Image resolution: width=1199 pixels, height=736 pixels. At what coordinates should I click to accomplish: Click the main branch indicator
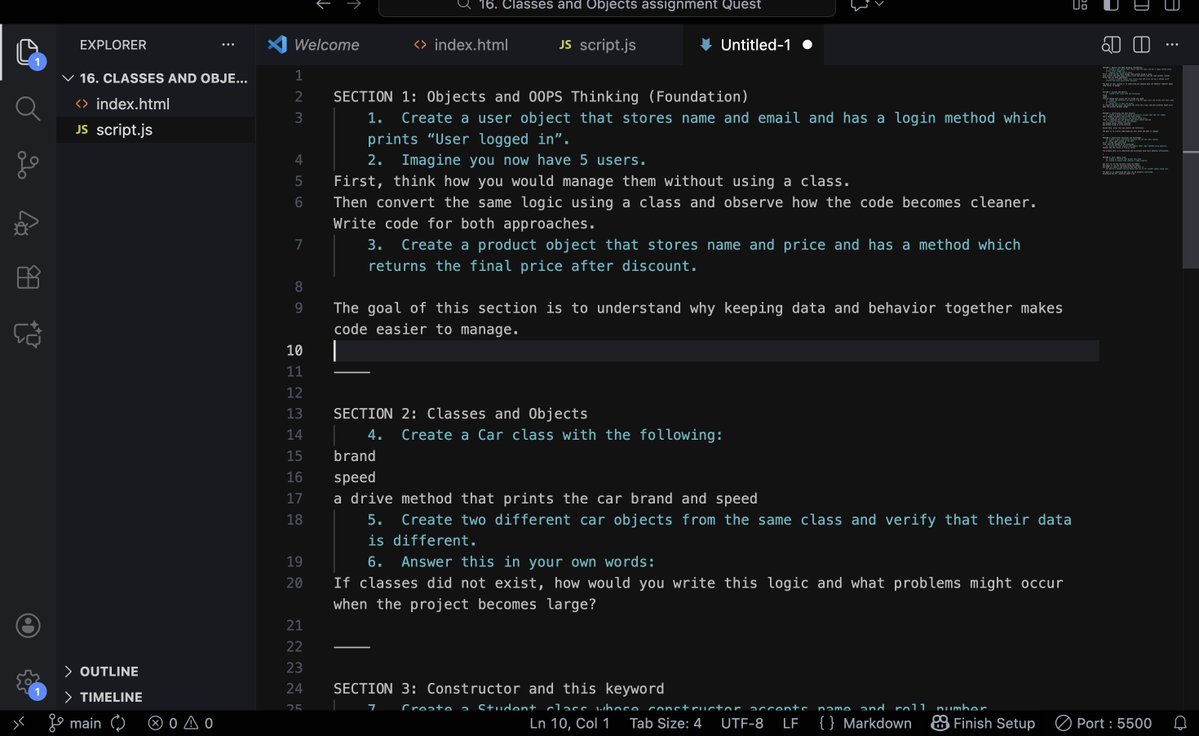point(75,723)
